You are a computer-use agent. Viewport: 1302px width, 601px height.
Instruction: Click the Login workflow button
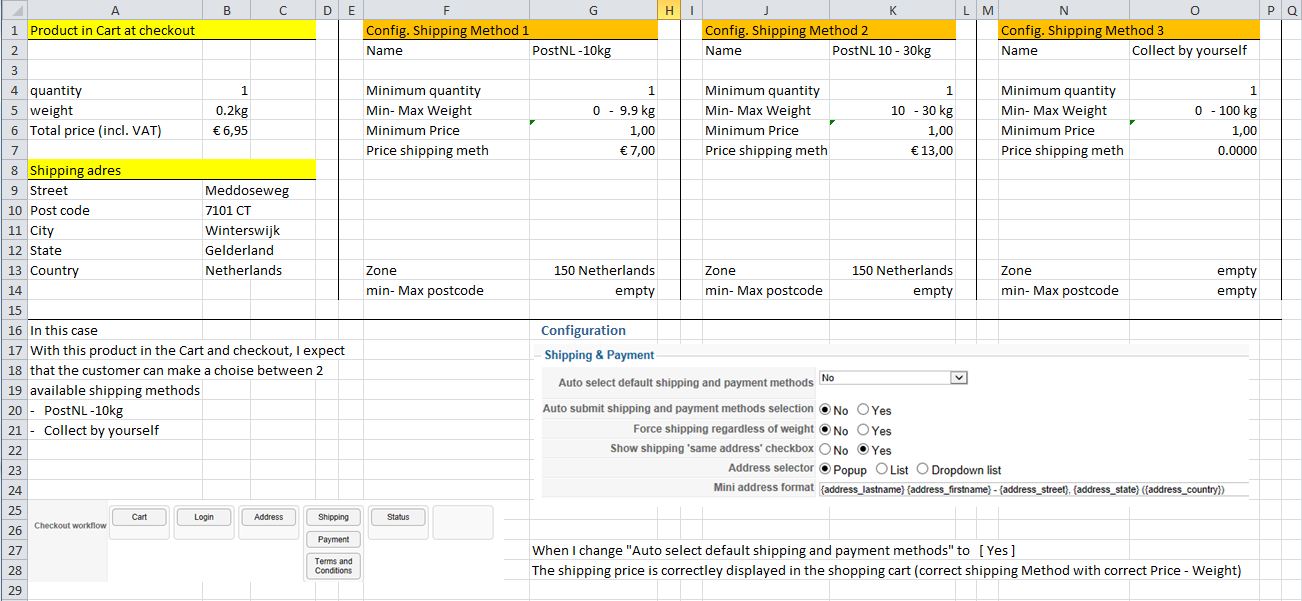[x=204, y=517]
